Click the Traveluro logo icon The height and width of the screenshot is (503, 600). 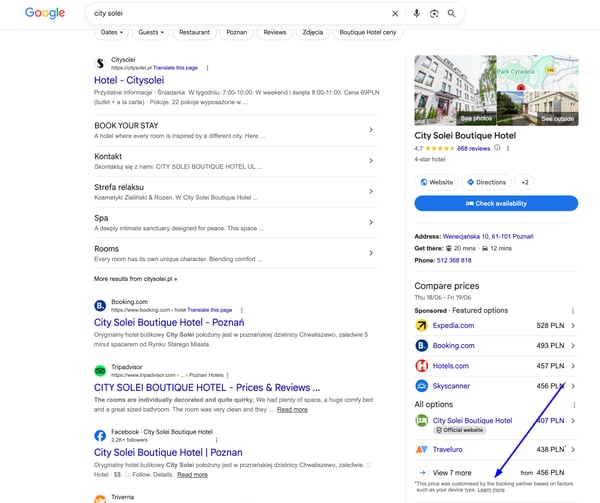point(422,449)
